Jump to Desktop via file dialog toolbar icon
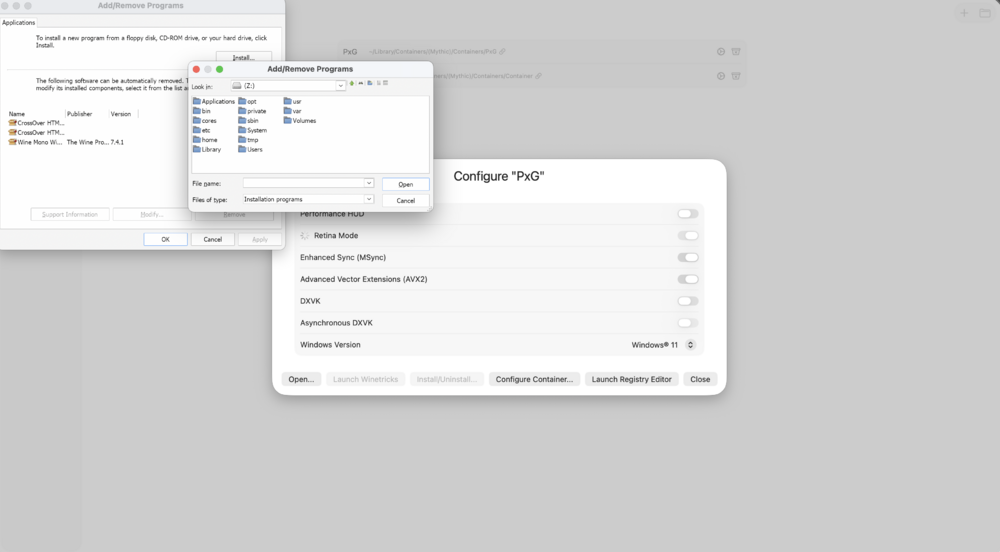 [361, 83]
